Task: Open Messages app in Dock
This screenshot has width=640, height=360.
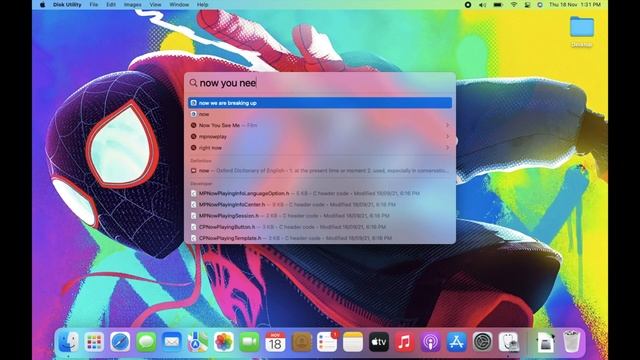Action: (x=146, y=342)
